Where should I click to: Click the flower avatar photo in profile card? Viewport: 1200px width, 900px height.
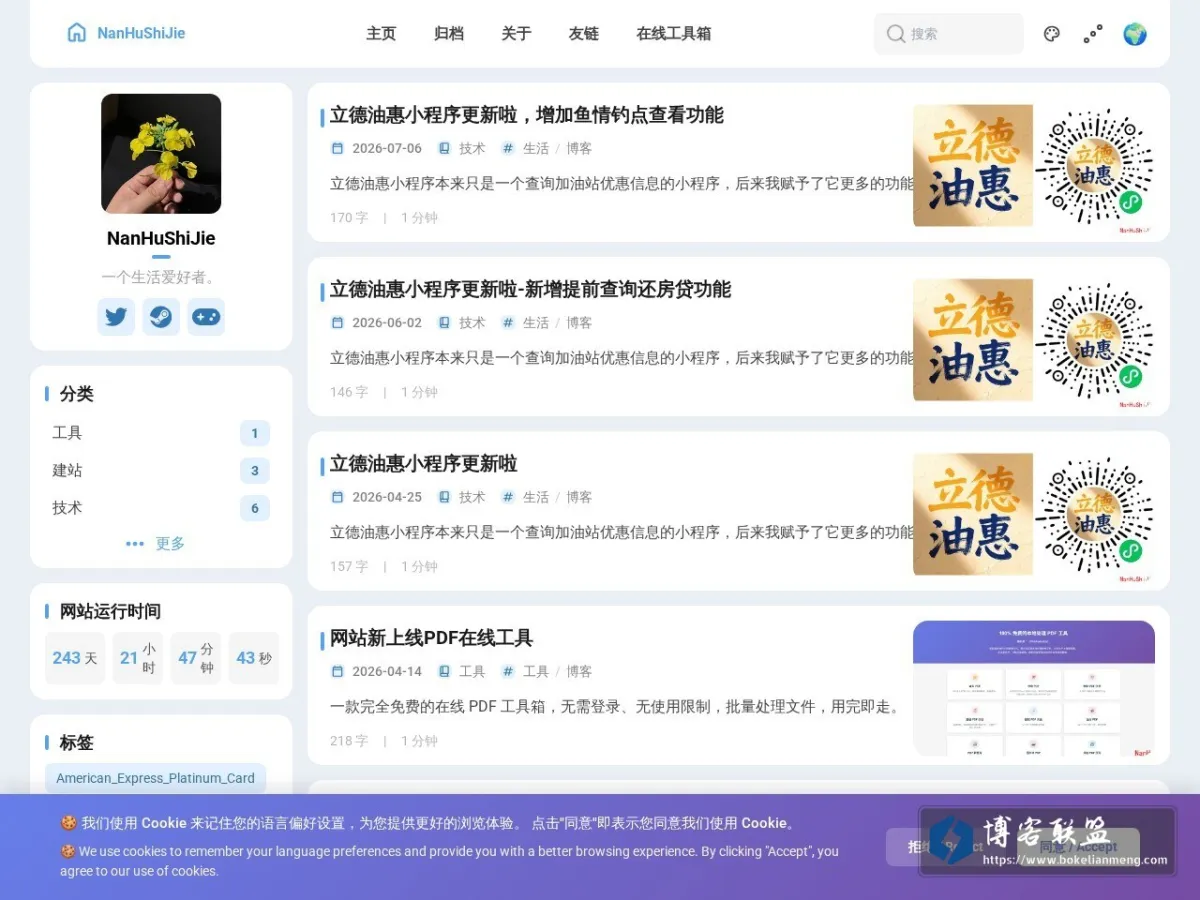click(161, 154)
